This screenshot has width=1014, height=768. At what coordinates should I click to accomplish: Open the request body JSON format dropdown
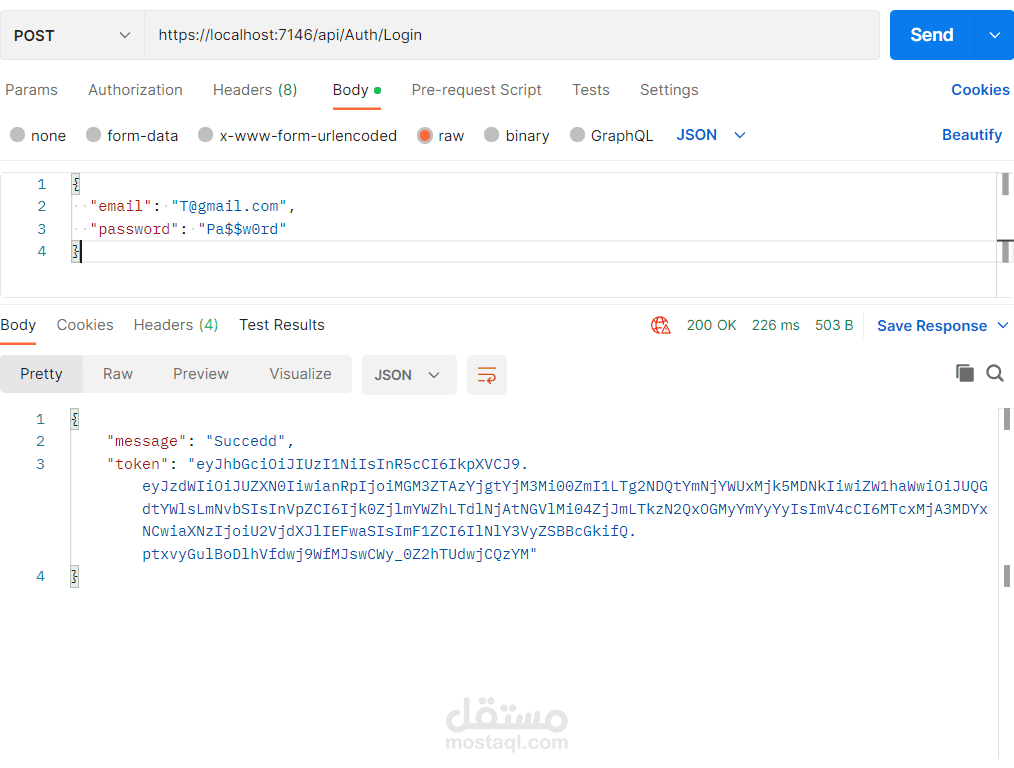[711, 135]
